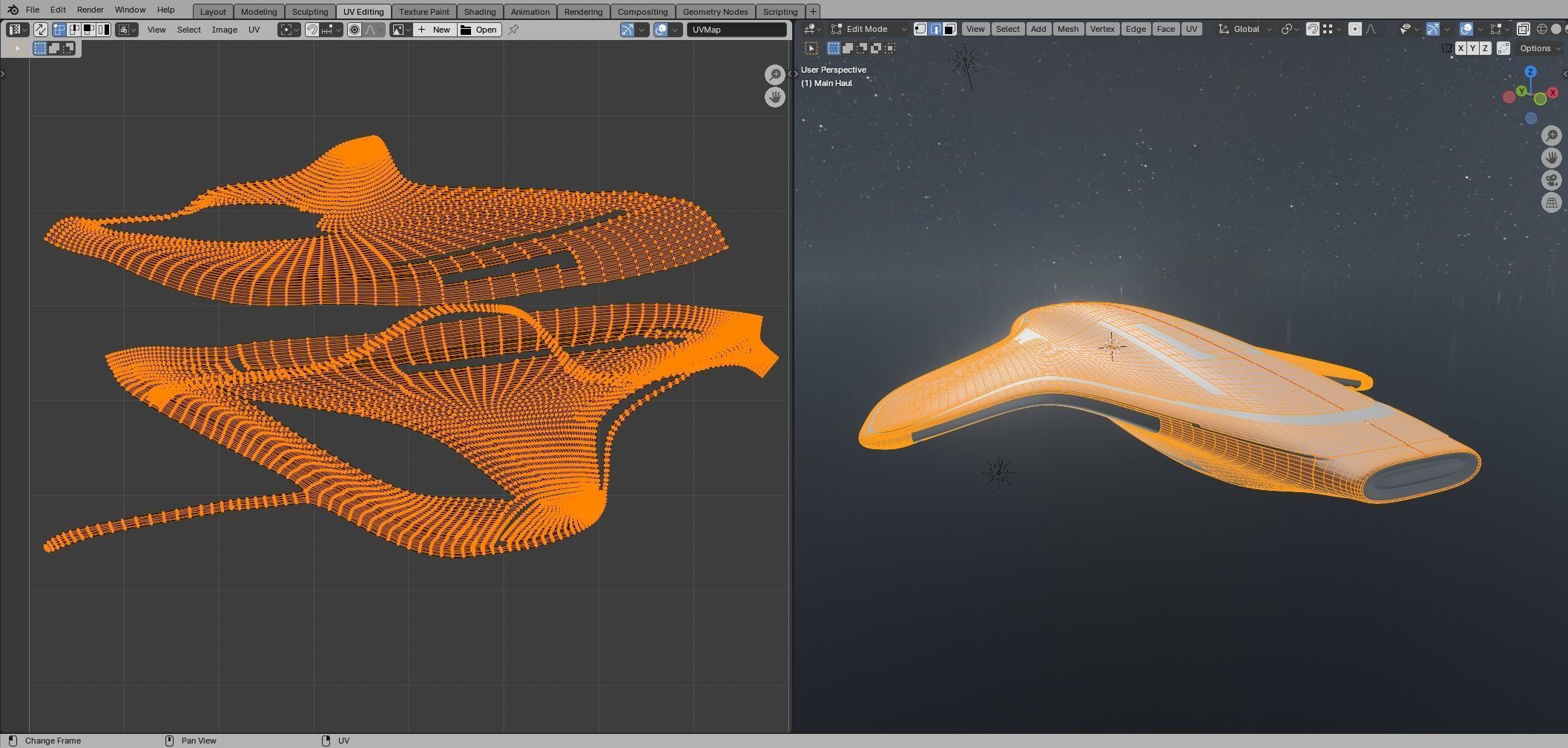1568x748 pixels.
Task: Open the 3D viewport Options dropdown
Action: pos(1540,48)
